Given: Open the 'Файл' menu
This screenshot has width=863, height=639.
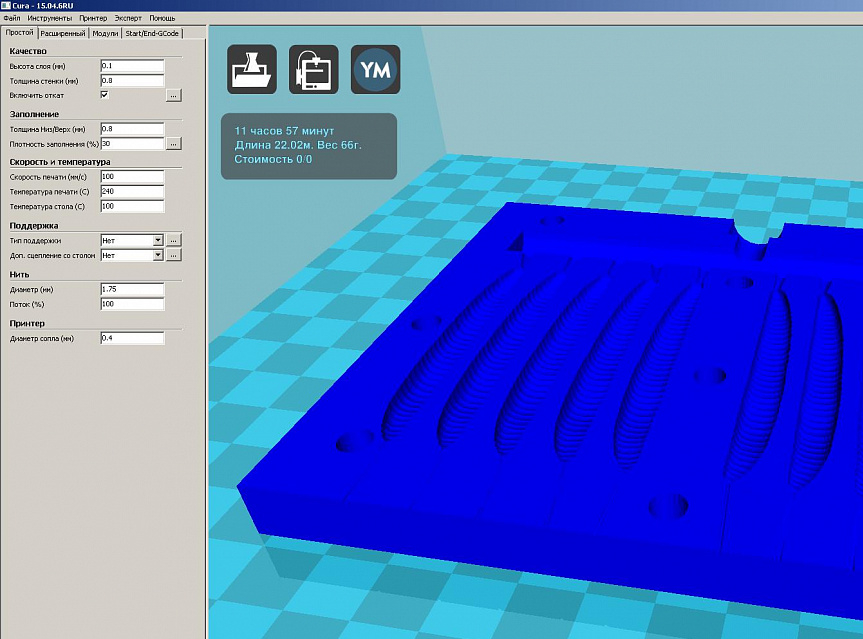Looking at the screenshot, I should [12, 18].
